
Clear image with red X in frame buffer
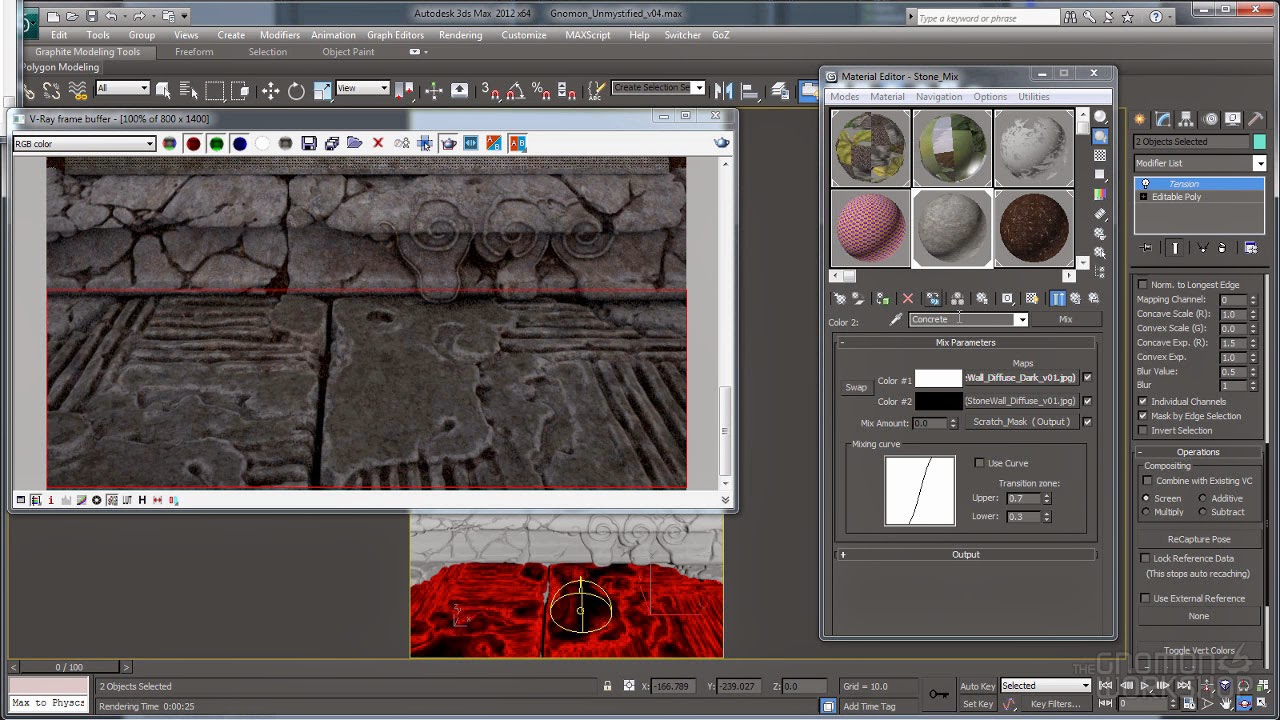tap(378, 144)
